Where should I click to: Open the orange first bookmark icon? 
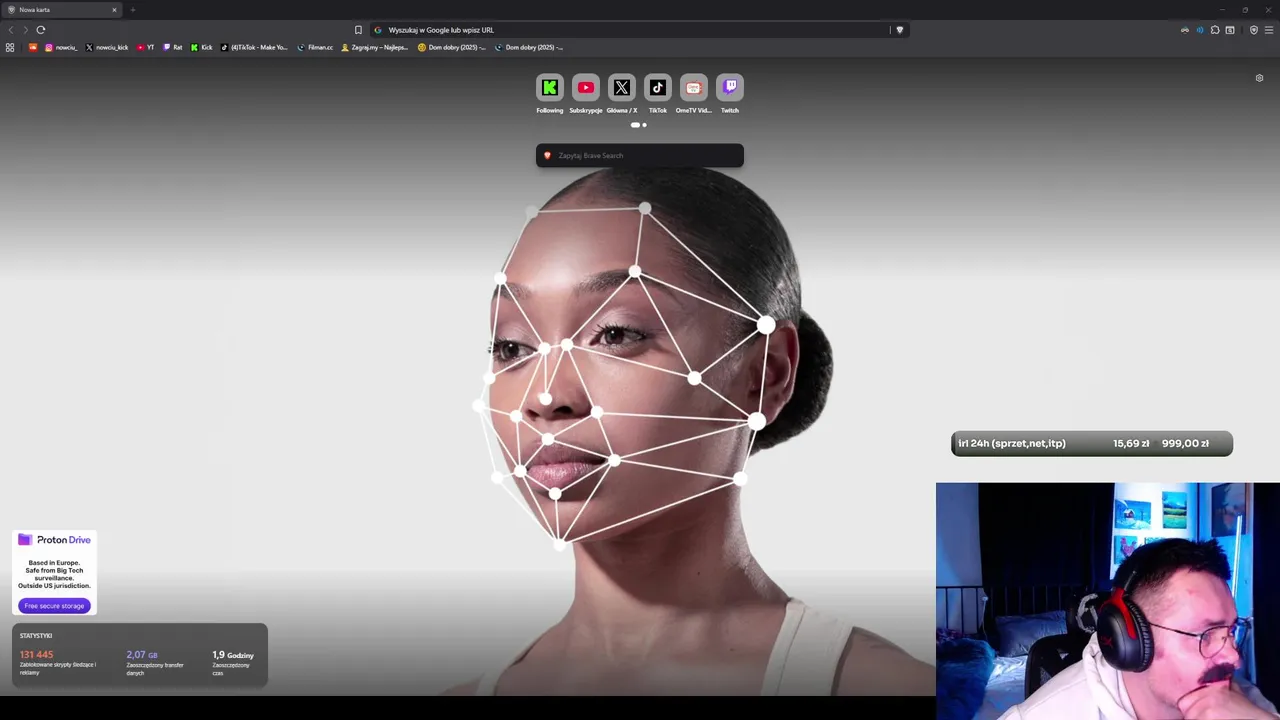tap(33, 47)
